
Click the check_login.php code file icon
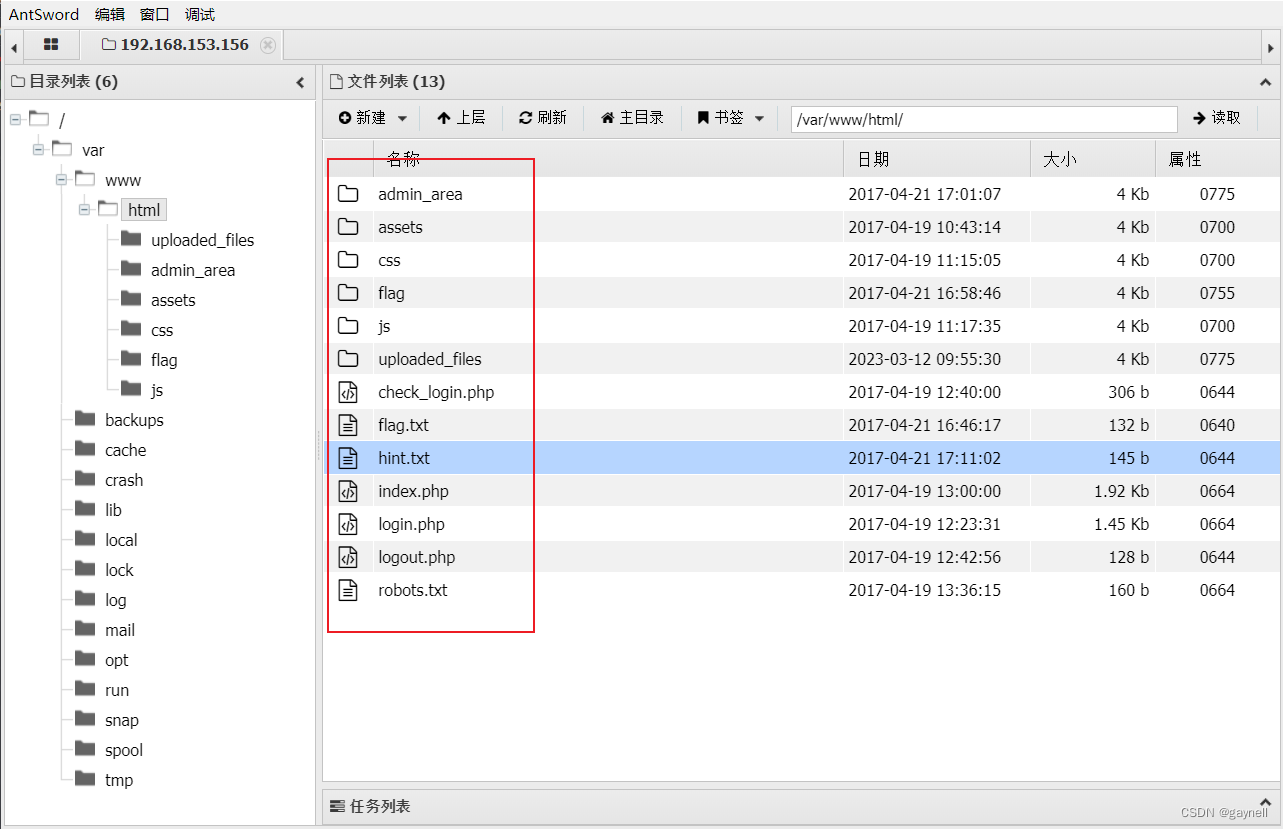[x=348, y=392]
